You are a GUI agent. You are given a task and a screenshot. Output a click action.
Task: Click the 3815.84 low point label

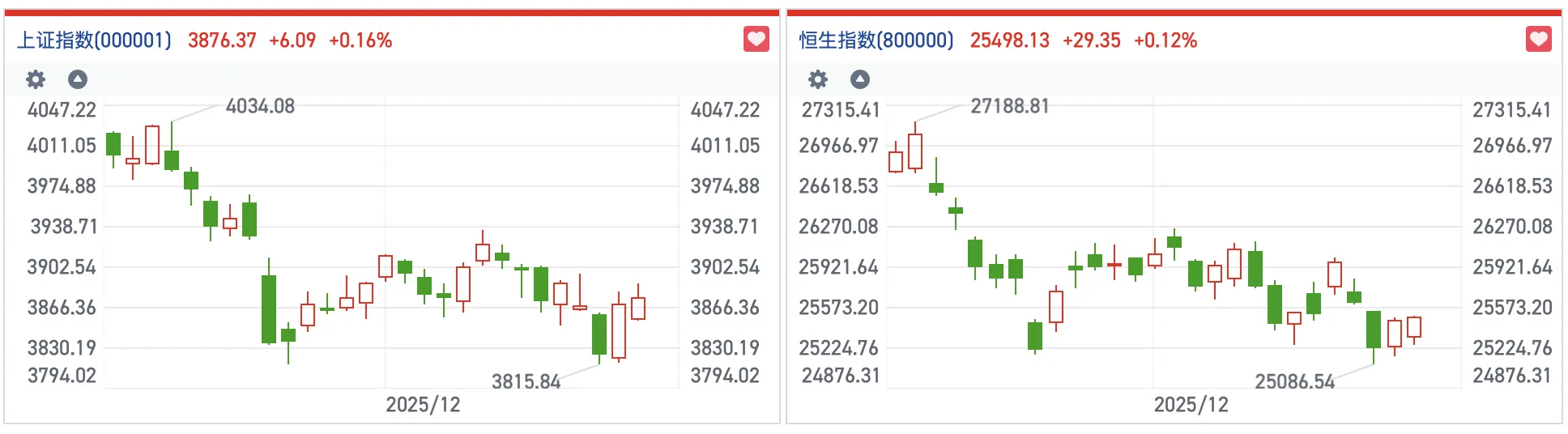pos(526,381)
